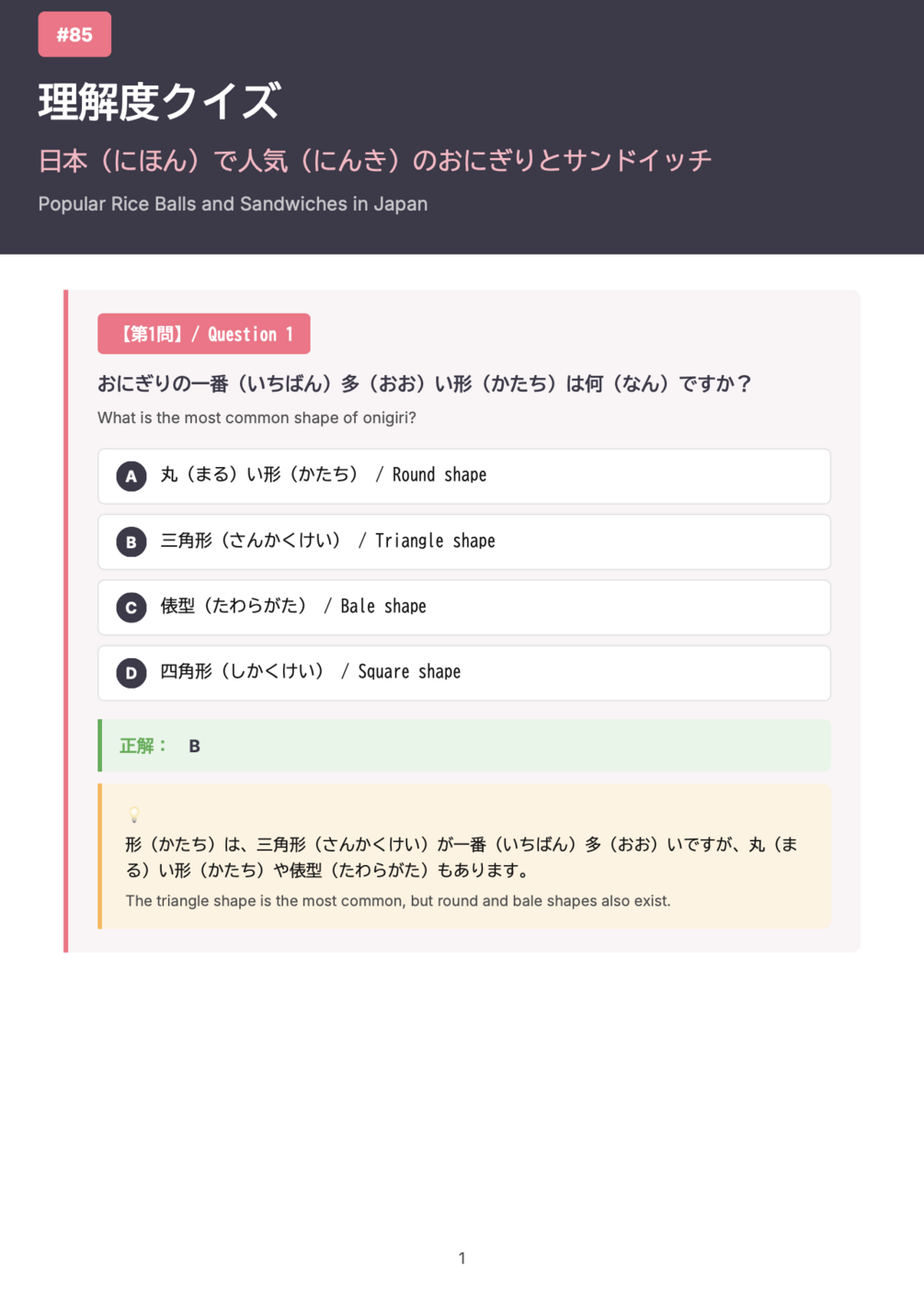The image size is (924, 1312).
Task: Click the light bulb hint icon
Action: coord(134,815)
